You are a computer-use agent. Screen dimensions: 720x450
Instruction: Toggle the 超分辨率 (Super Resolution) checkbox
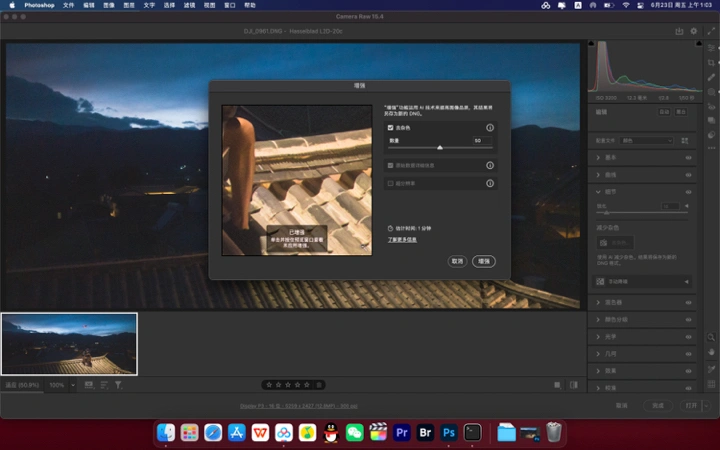tap(390, 183)
